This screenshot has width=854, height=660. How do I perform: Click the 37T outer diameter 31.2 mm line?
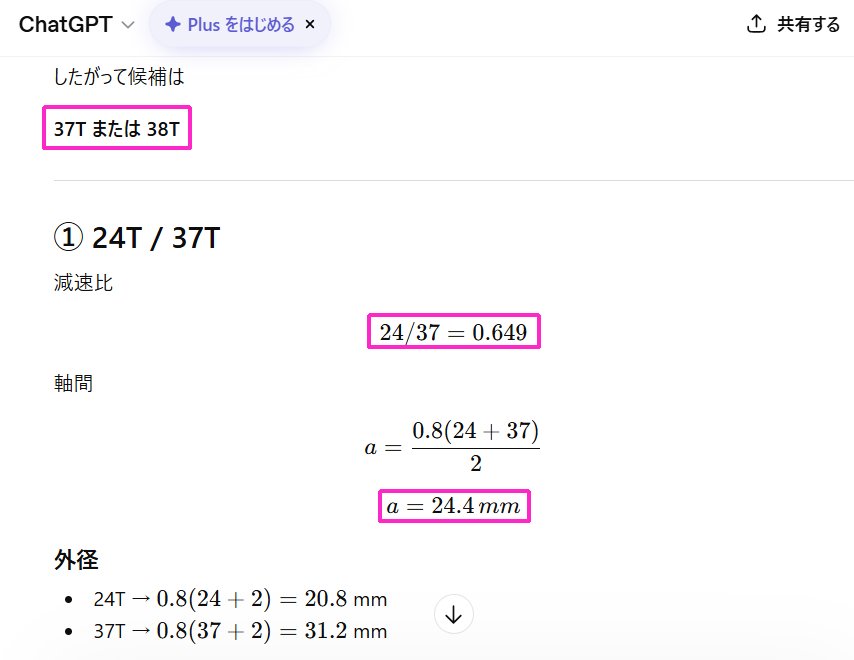(240, 631)
